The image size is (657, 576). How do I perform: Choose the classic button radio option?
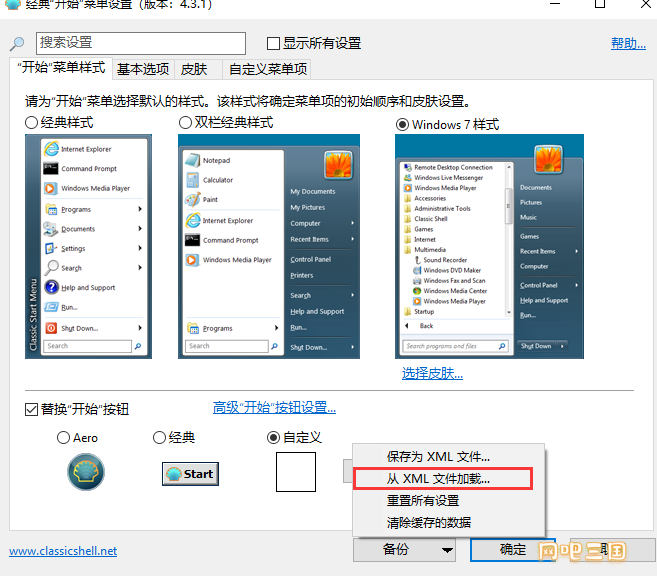pyautogui.click(x=160, y=438)
